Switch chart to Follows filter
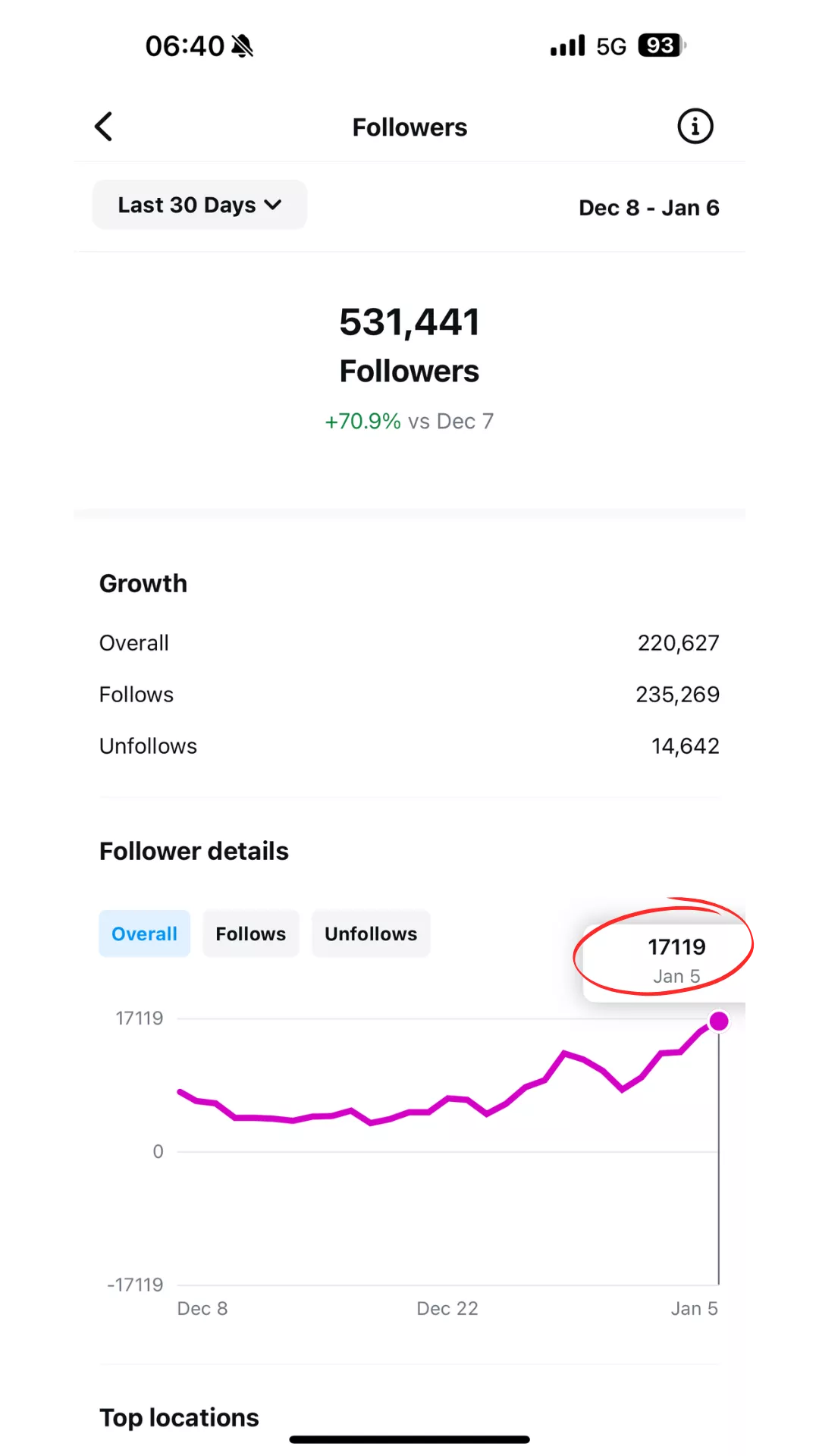 (250, 934)
